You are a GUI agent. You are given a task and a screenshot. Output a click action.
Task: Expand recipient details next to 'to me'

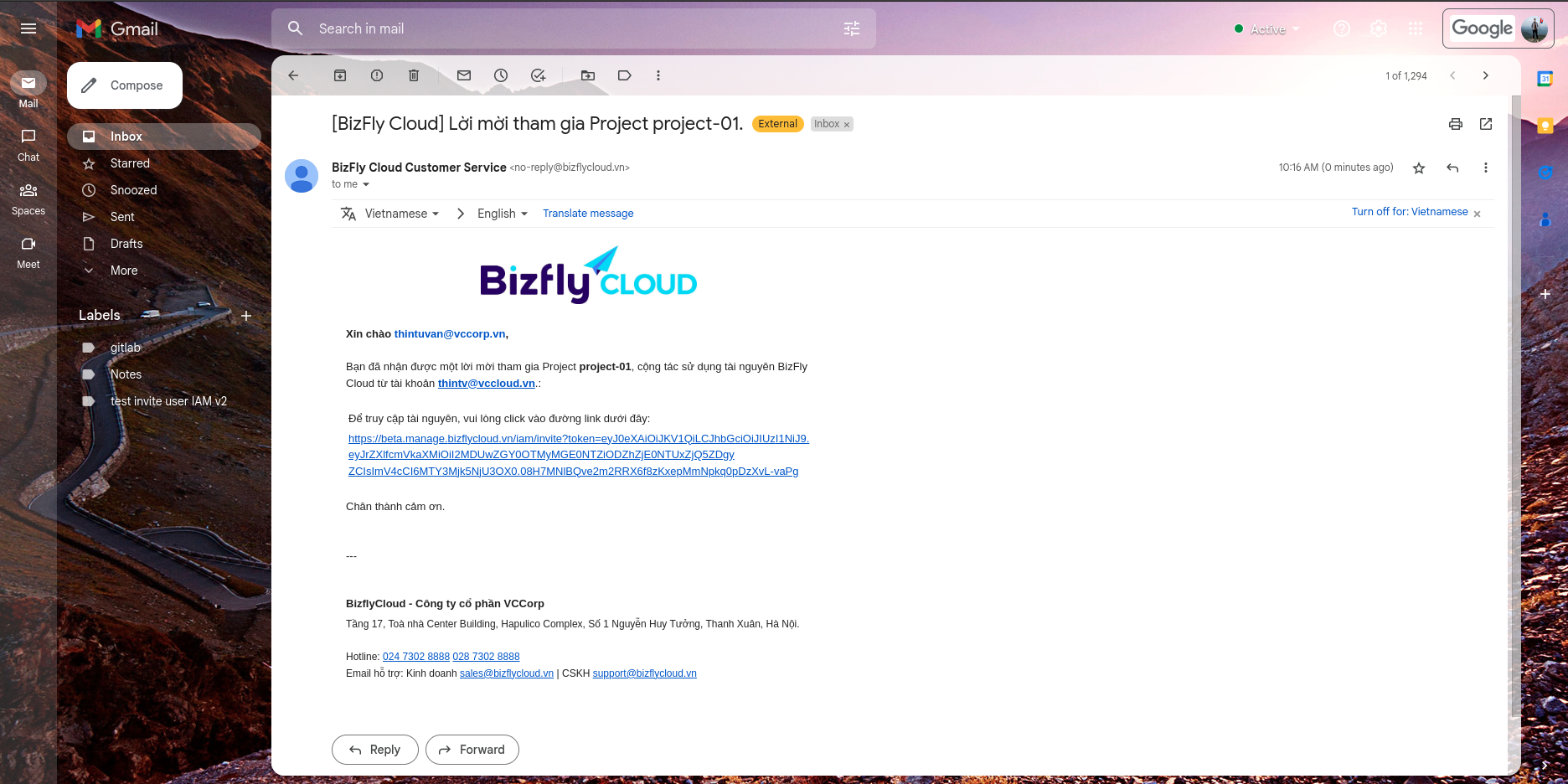366,184
